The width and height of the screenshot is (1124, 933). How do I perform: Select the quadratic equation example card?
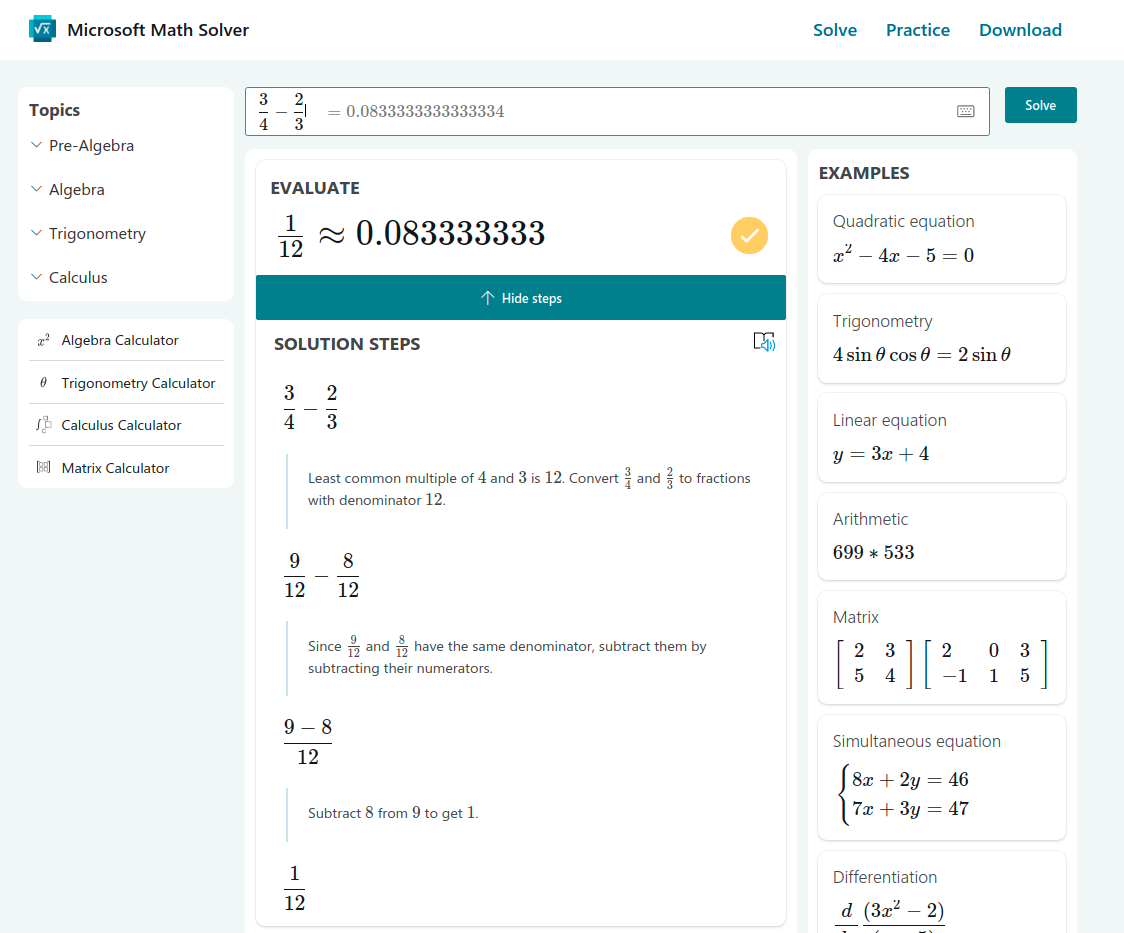click(941, 238)
